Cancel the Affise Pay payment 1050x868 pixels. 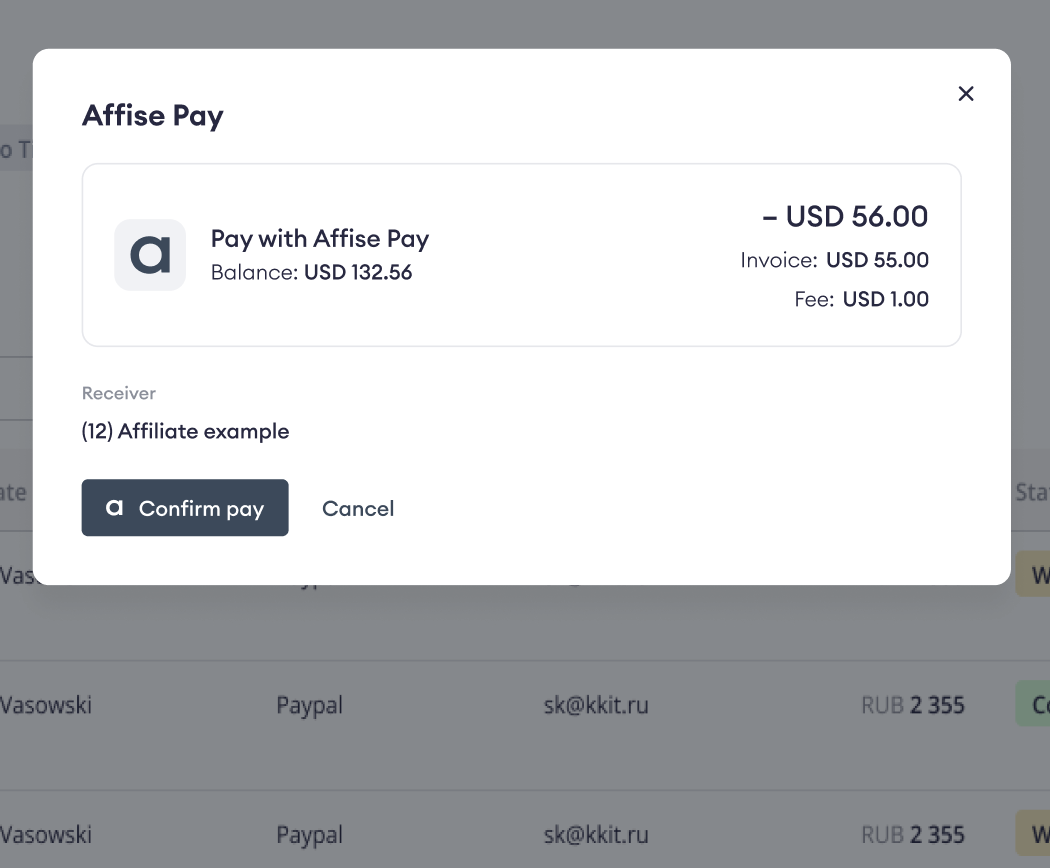click(358, 509)
